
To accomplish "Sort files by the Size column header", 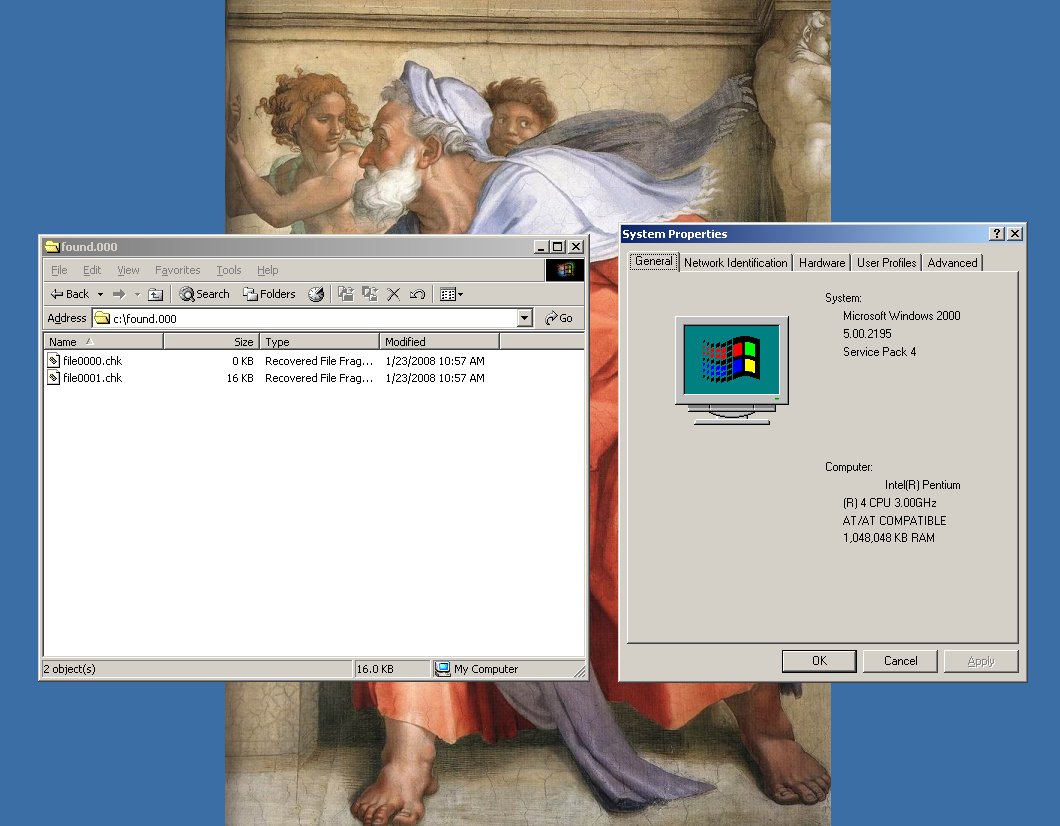I will (x=211, y=342).
